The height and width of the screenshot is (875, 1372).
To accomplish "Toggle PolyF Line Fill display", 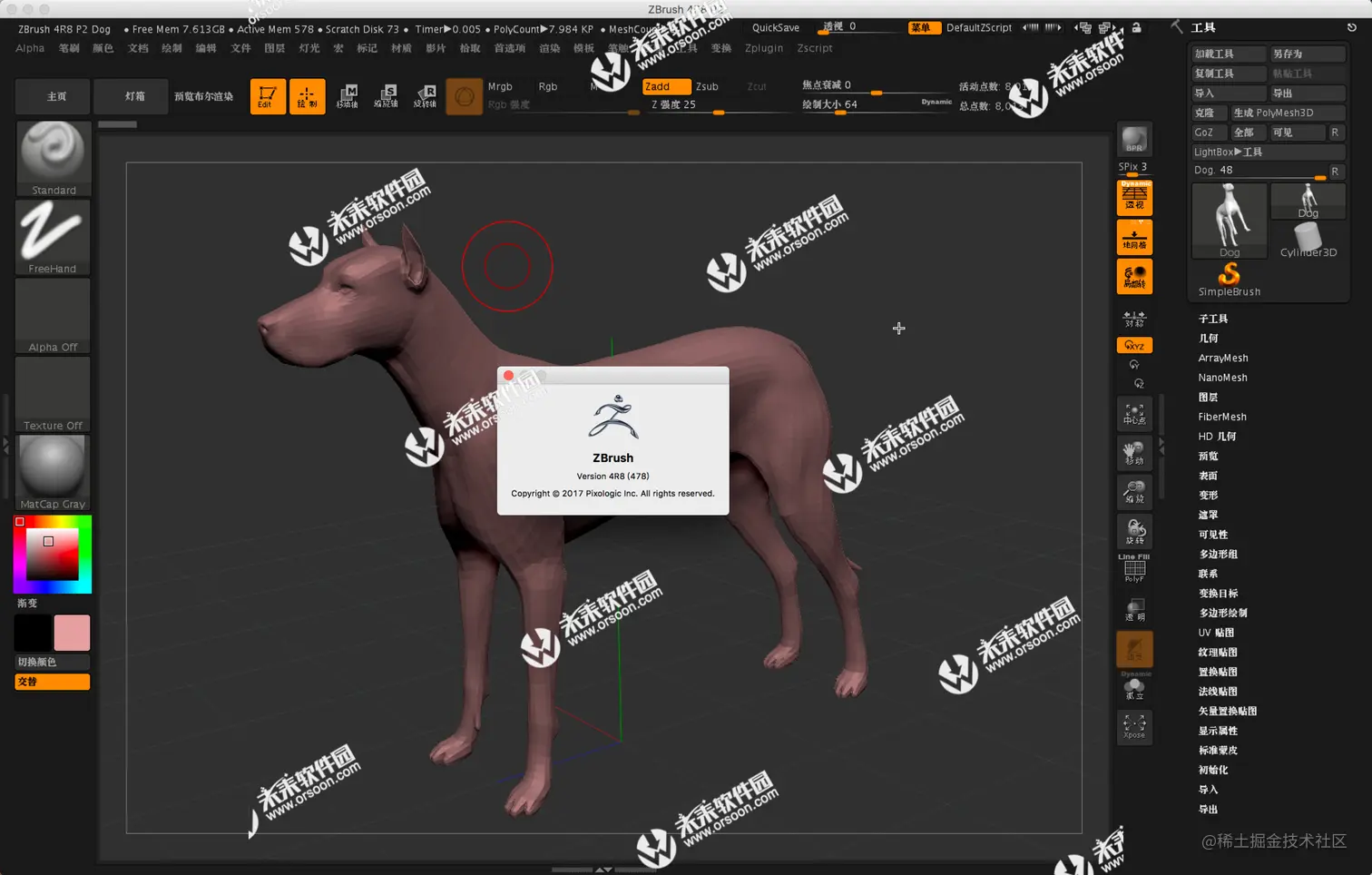I will coord(1134,568).
